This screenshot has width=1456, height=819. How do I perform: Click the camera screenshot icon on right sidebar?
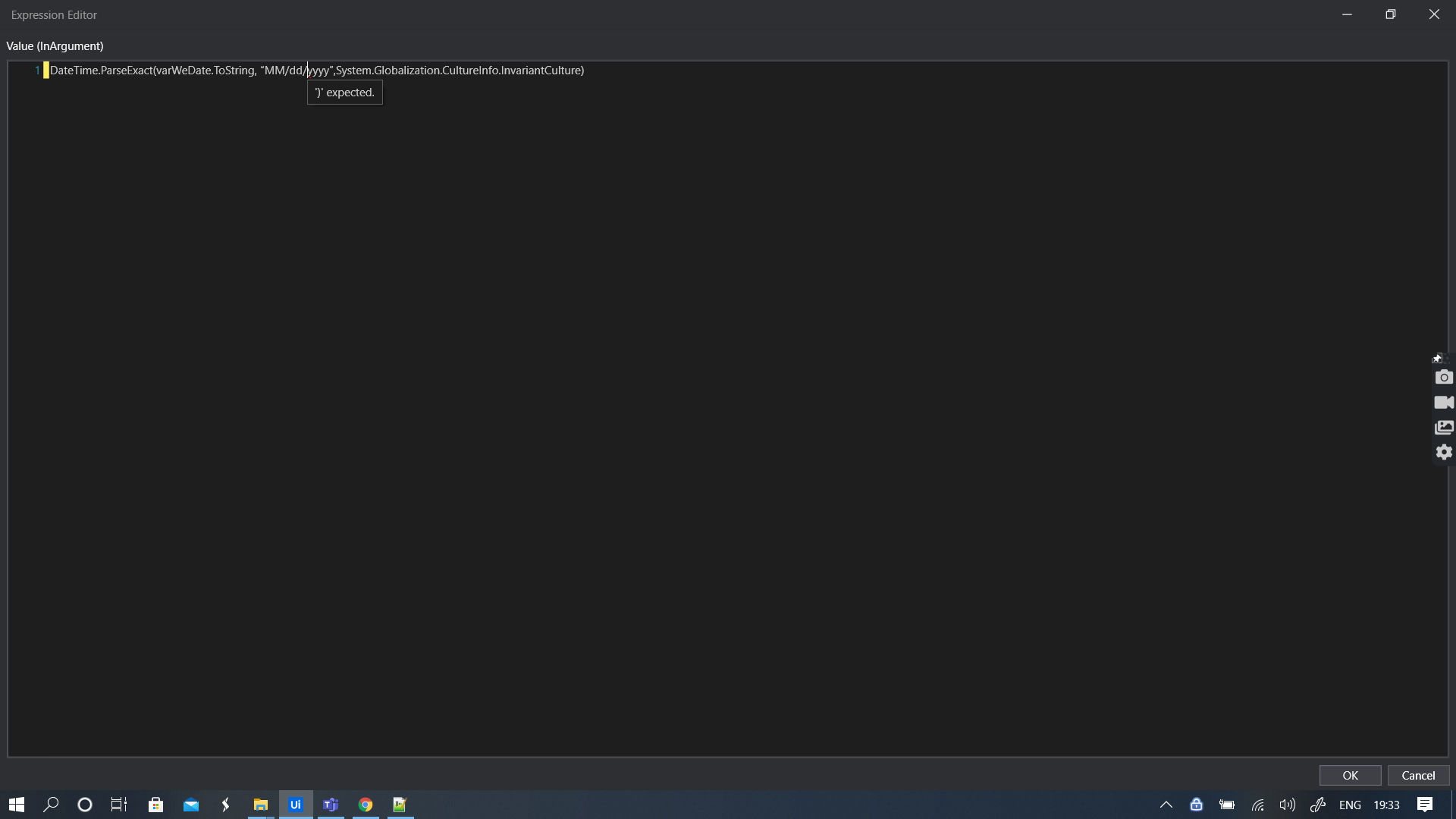pos(1444,377)
